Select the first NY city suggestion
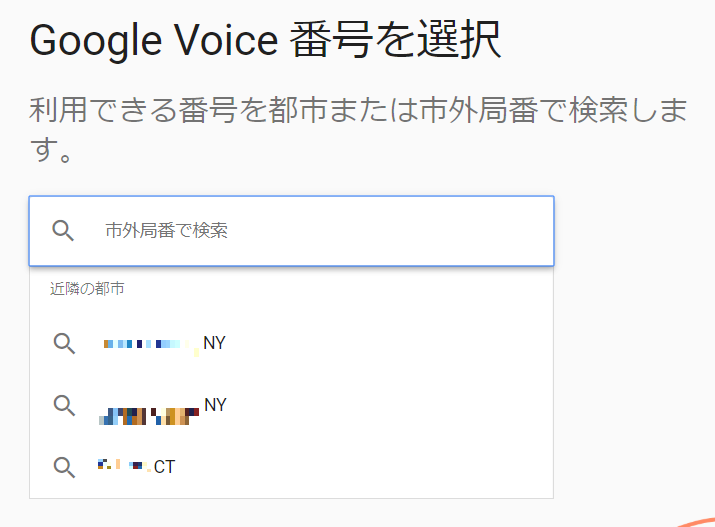 coord(291,343)
